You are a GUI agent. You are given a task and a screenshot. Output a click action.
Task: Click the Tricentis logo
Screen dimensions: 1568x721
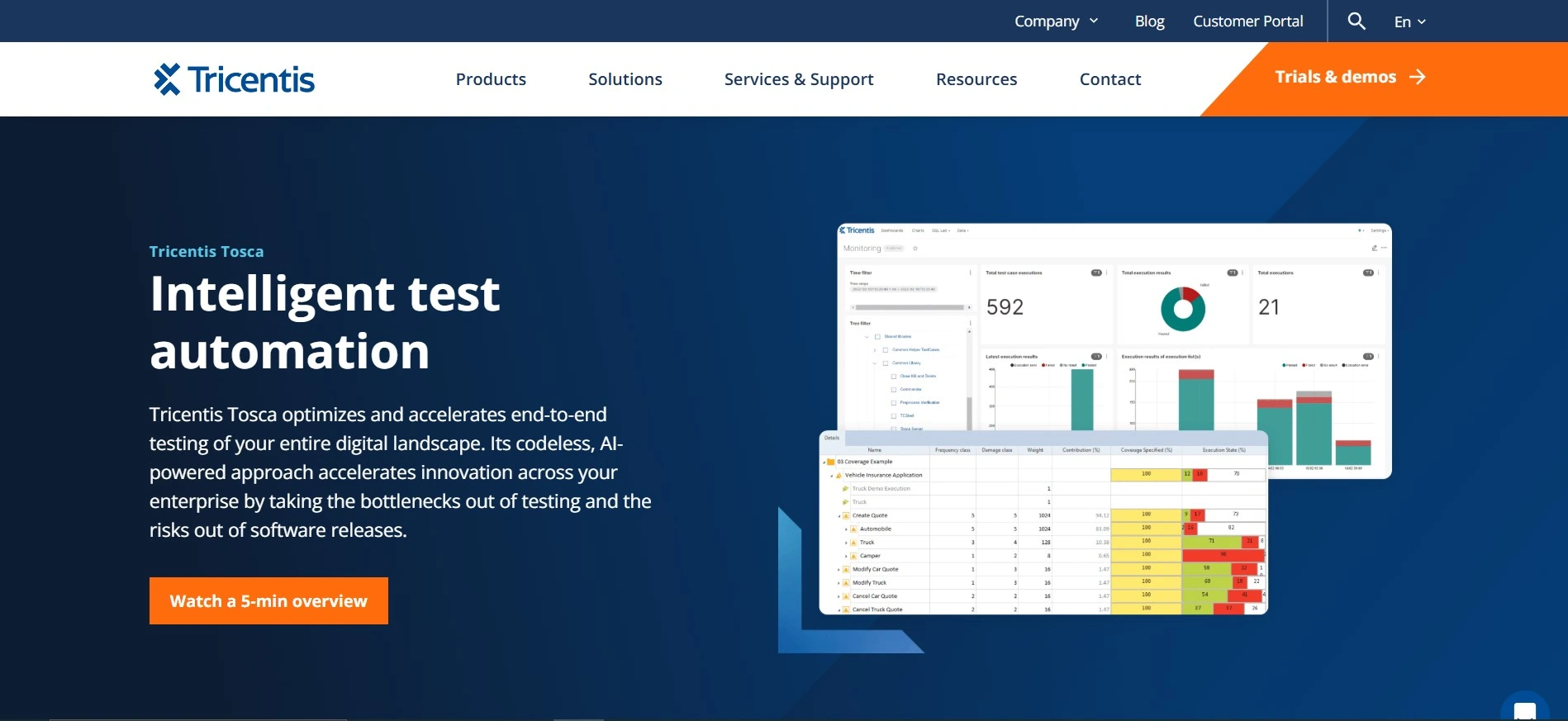[234, 79]
